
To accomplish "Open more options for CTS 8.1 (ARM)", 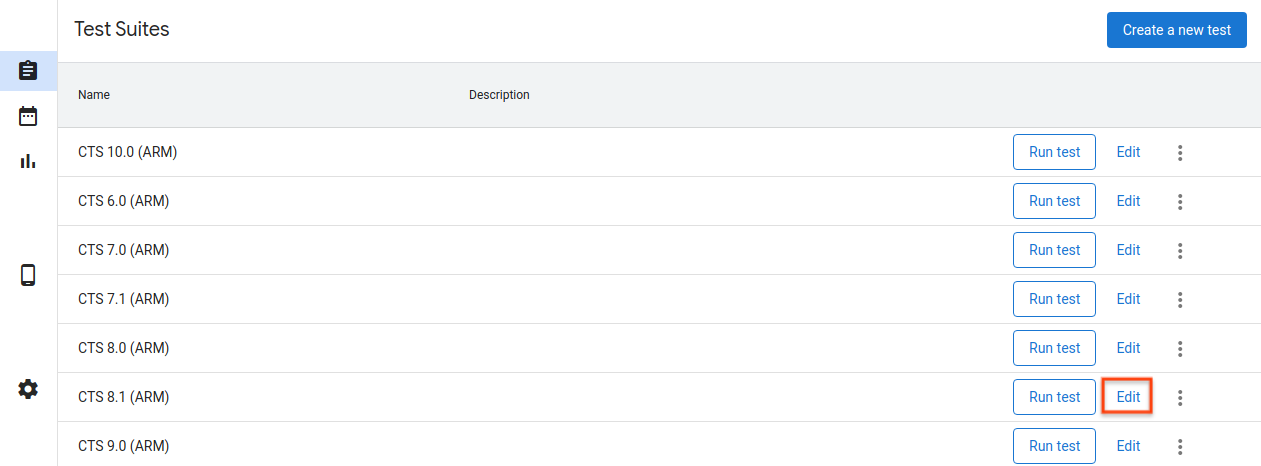I will click(1180, 398).
